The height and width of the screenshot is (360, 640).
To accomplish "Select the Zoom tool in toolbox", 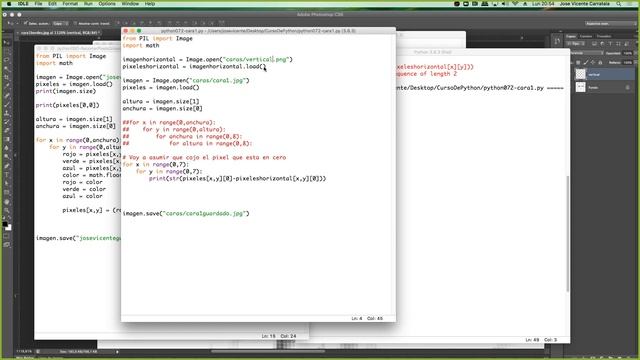I will pyautogui.click(x=7, y=211).
